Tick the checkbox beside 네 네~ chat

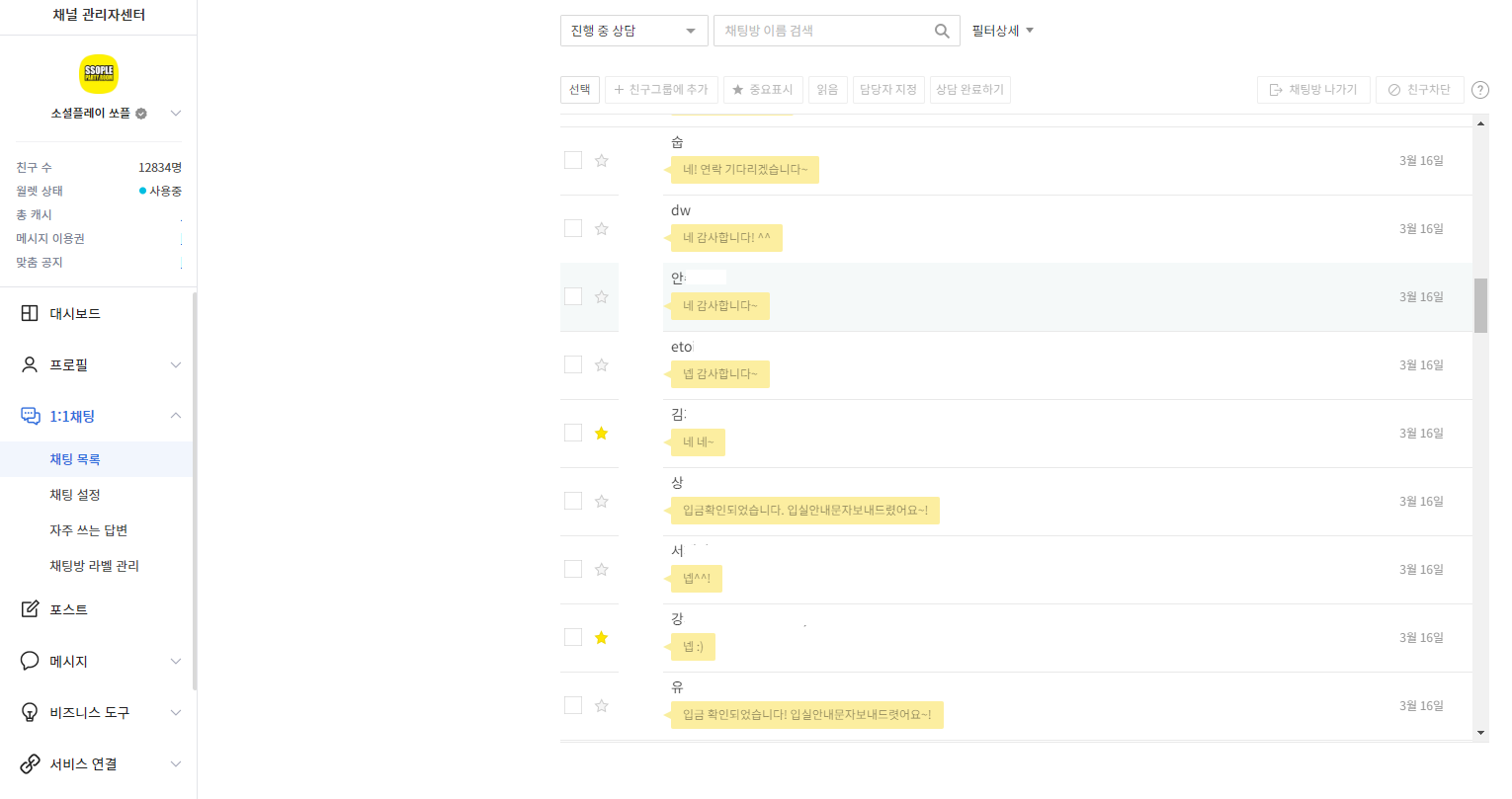tap(573, 433)
